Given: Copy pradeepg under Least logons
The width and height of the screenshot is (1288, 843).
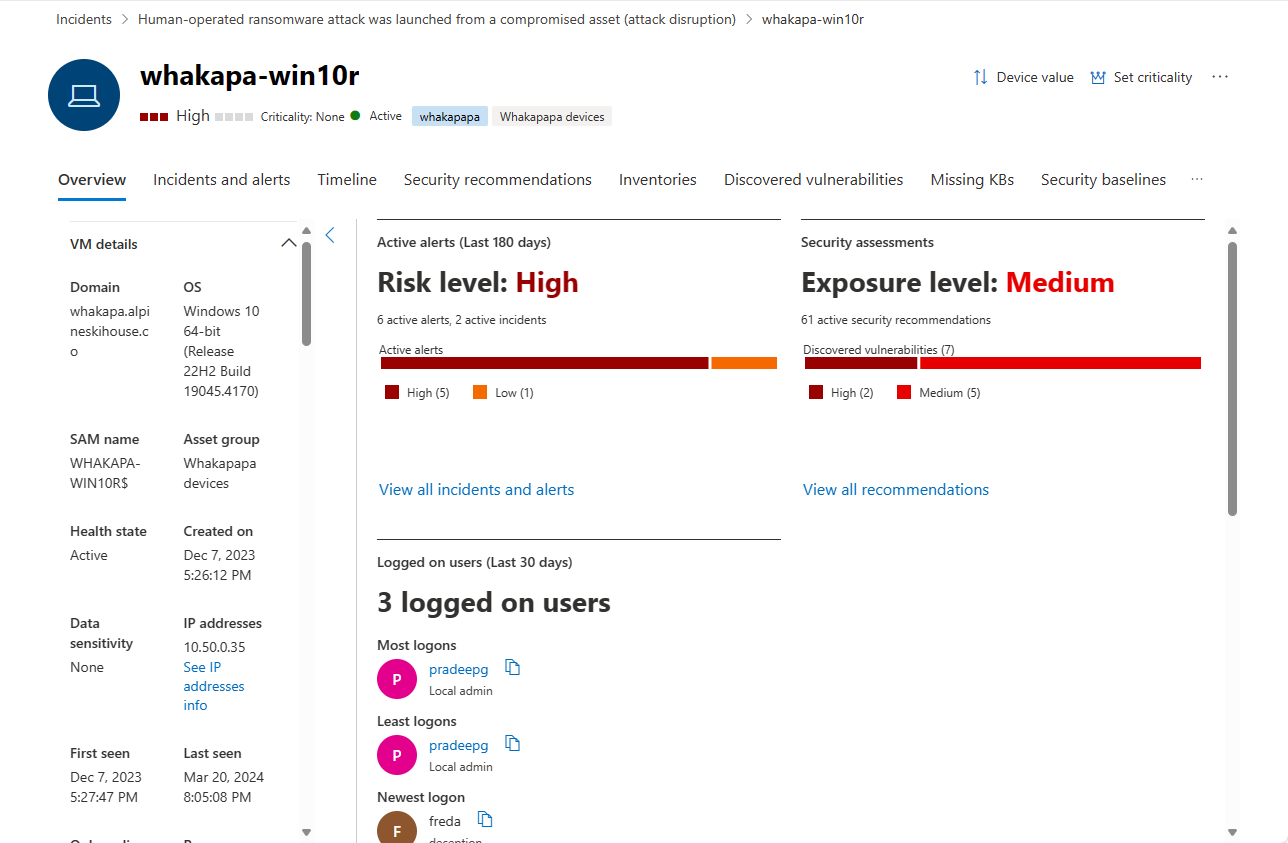Looking at the screenshot, I should [513, 744].
